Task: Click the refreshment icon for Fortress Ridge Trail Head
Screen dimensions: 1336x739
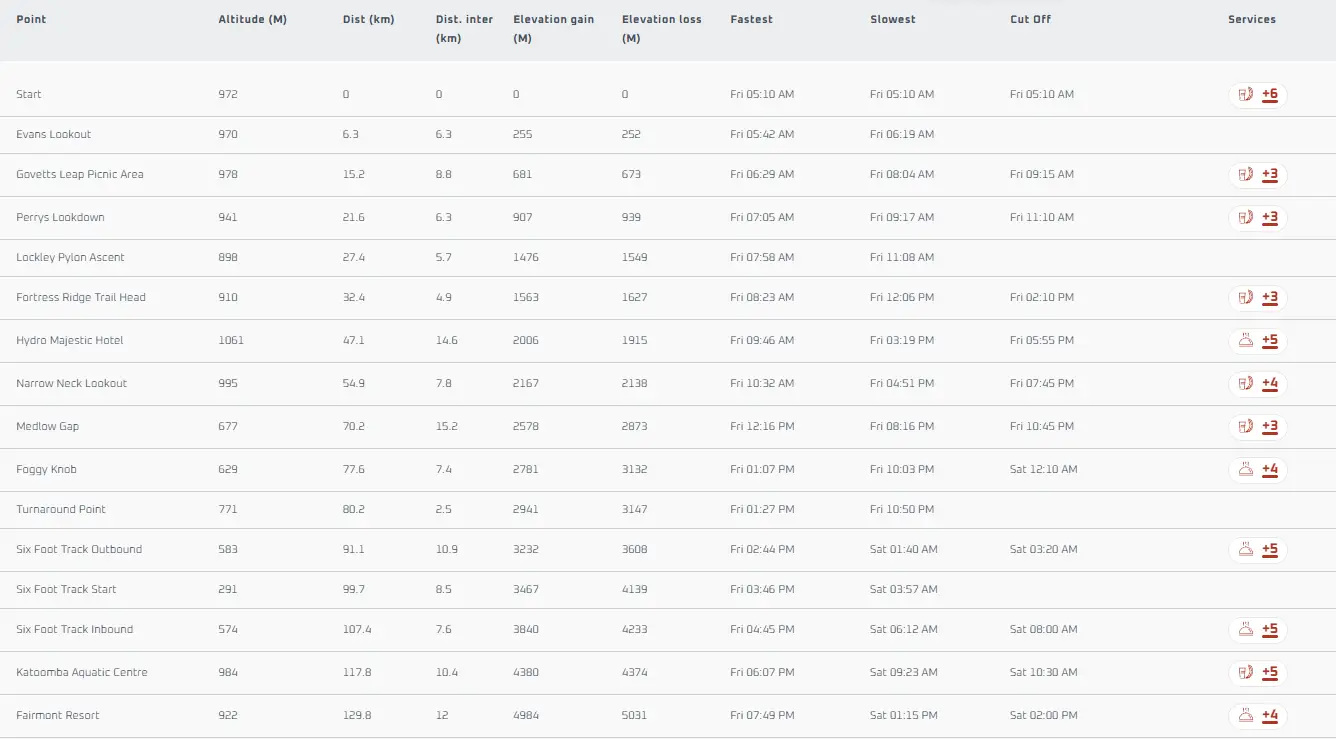Action: tap(1246, 297)
